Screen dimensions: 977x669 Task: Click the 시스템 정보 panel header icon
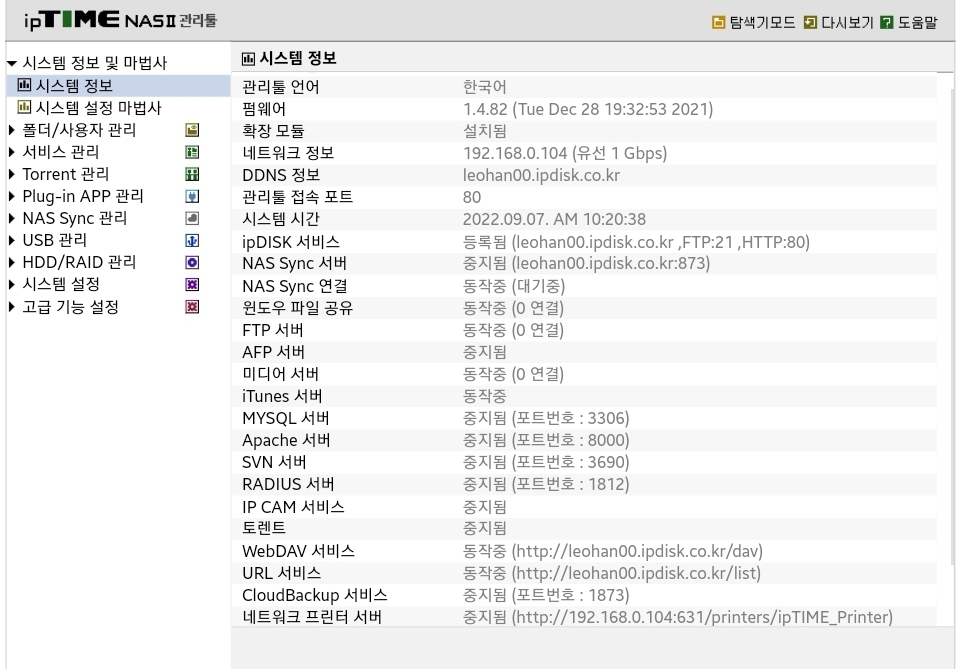(248, 59)
